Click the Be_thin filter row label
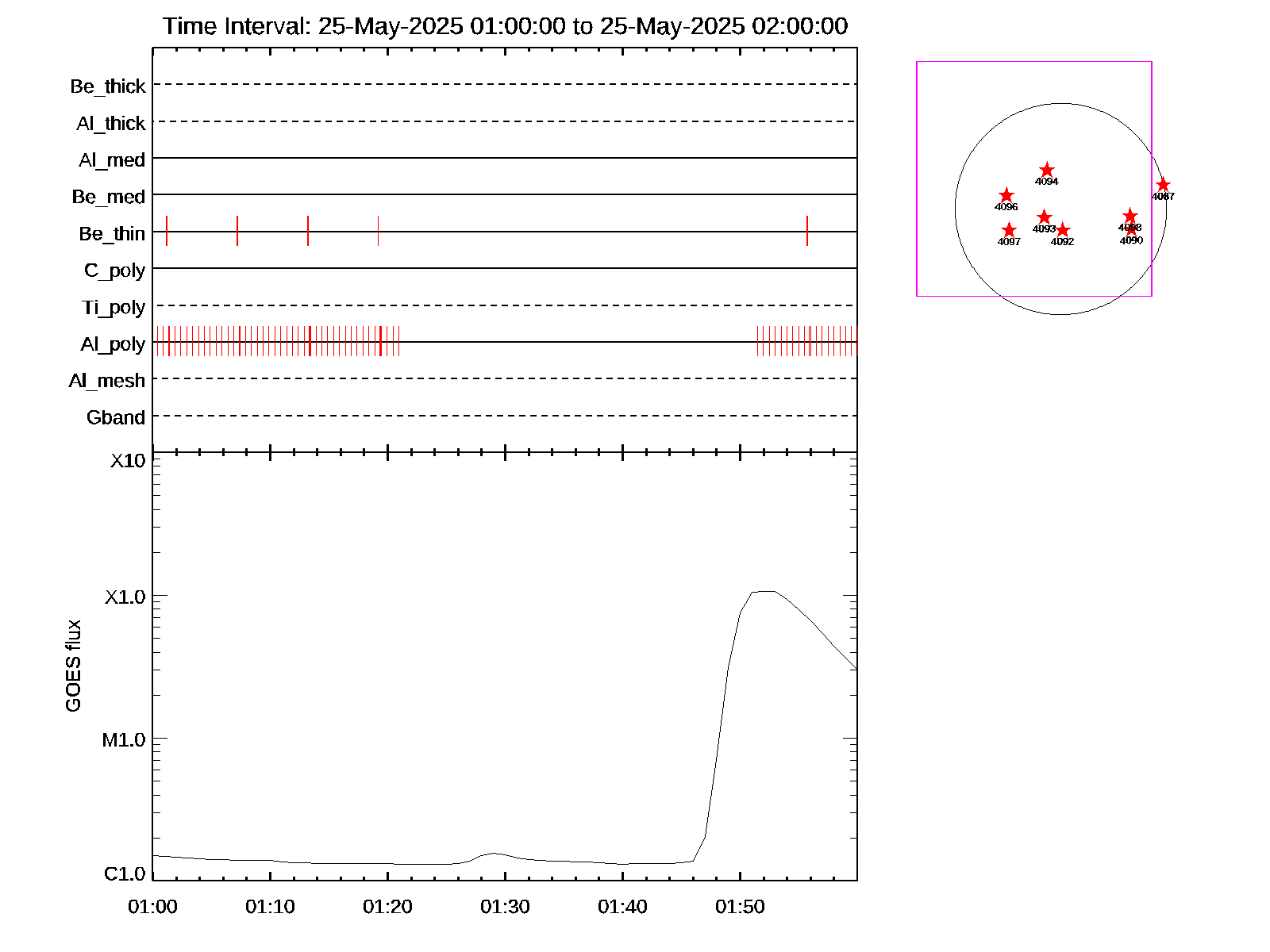This screenshot has width=1270, height=952. (112, 234)
